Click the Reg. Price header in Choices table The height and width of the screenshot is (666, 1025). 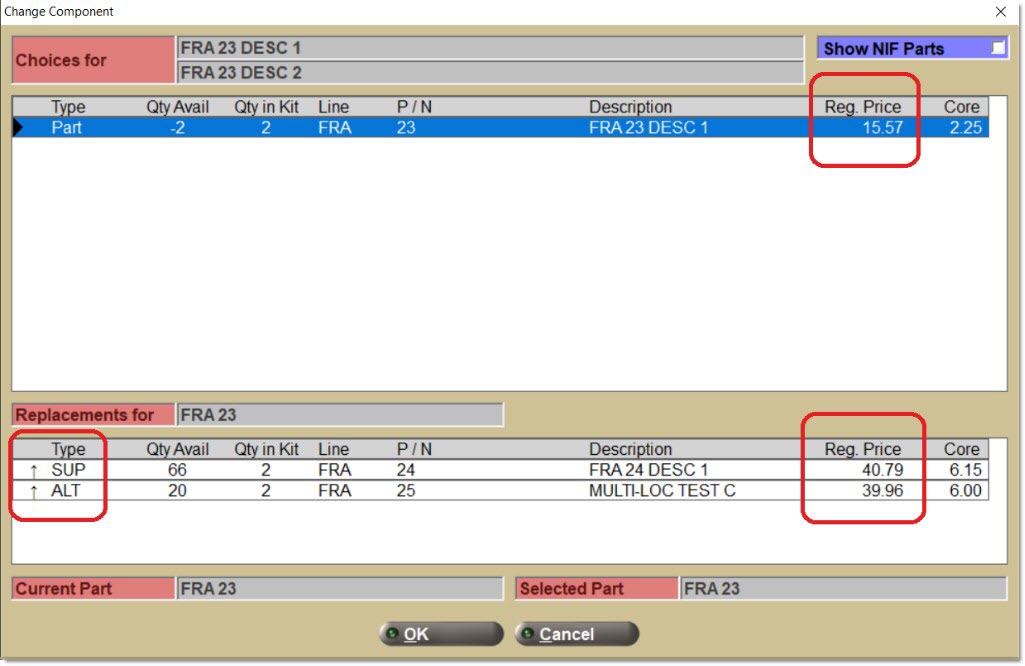862,107
